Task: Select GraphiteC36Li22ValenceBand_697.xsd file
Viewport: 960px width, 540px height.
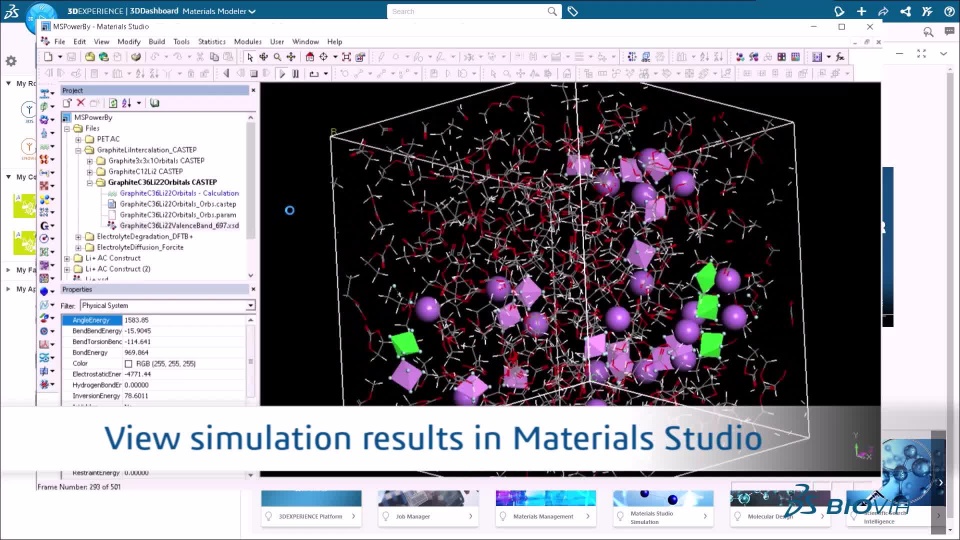Action: (x=179, y=226)
